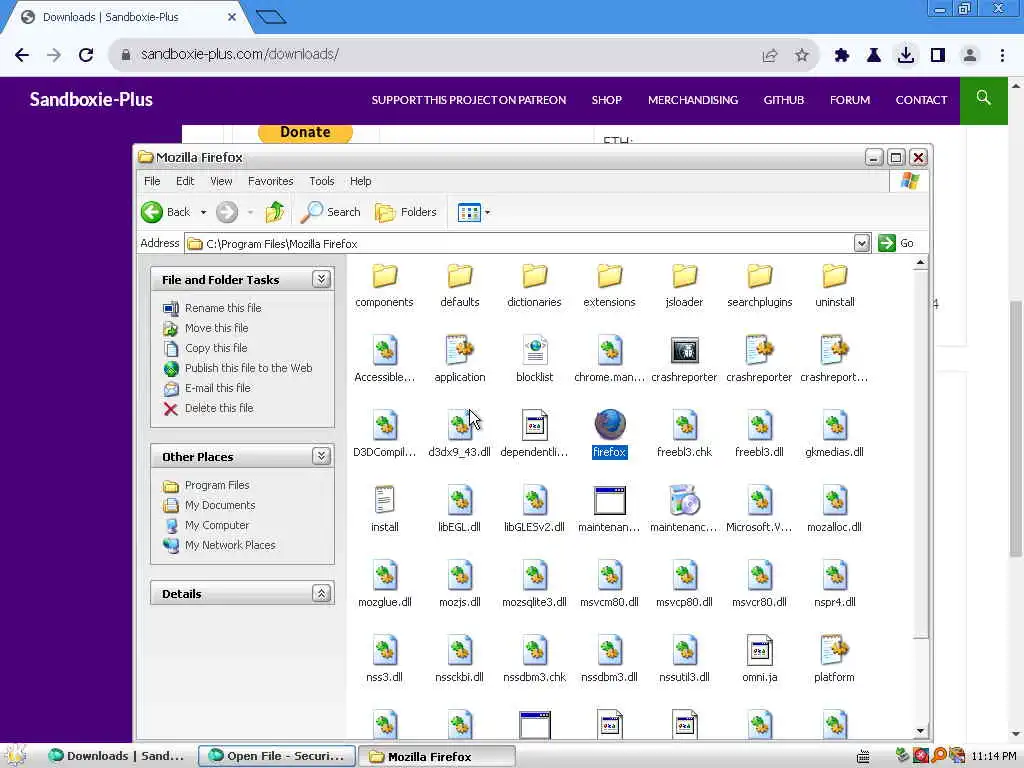The height and width of the screenshot is (768, 1024).
Task: Collapse the File and Folder Tasks panel
Action: tap(321, 280)
